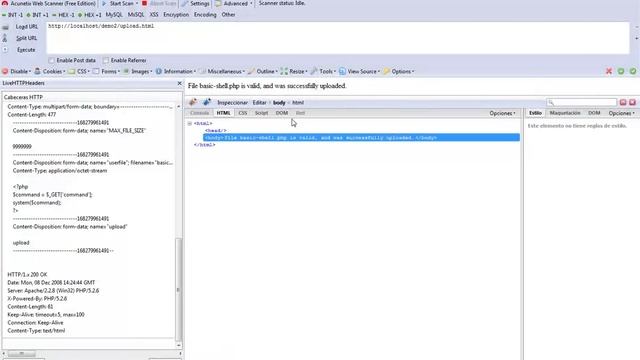The height and width of the screenshot is (360, 640).
Task: Click the Miscellaneous toolbar icon
Action: [202, 71]
